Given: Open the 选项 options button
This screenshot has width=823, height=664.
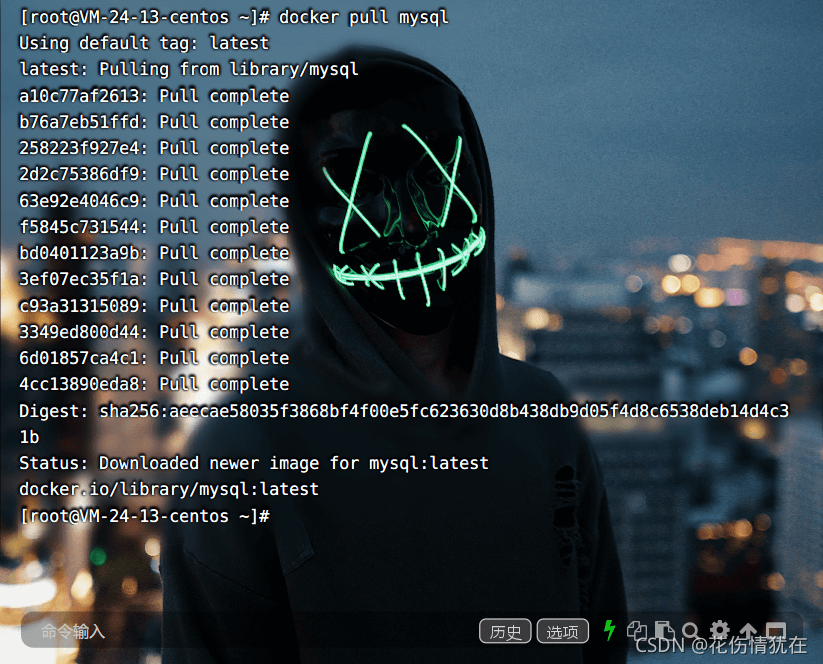Looking at the screenshot, I should (x=563, y=631).
